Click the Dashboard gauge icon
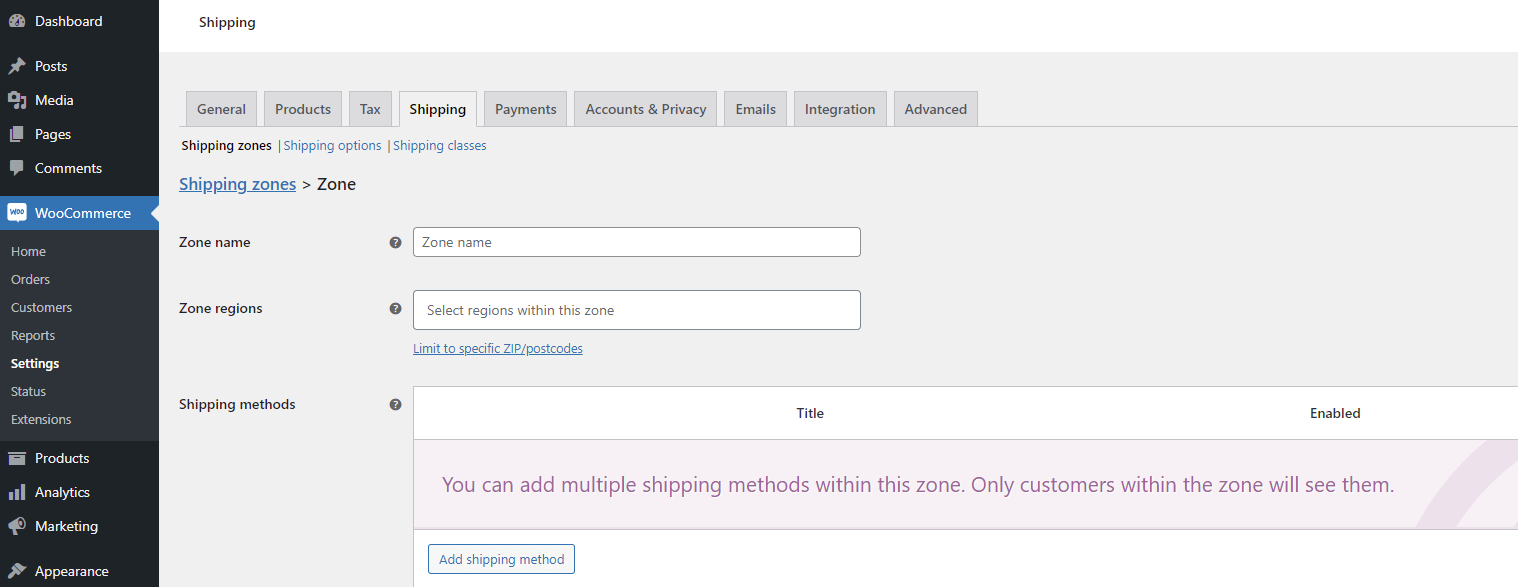The width and height of the screenshot is (1518, 587). (17, 21)
